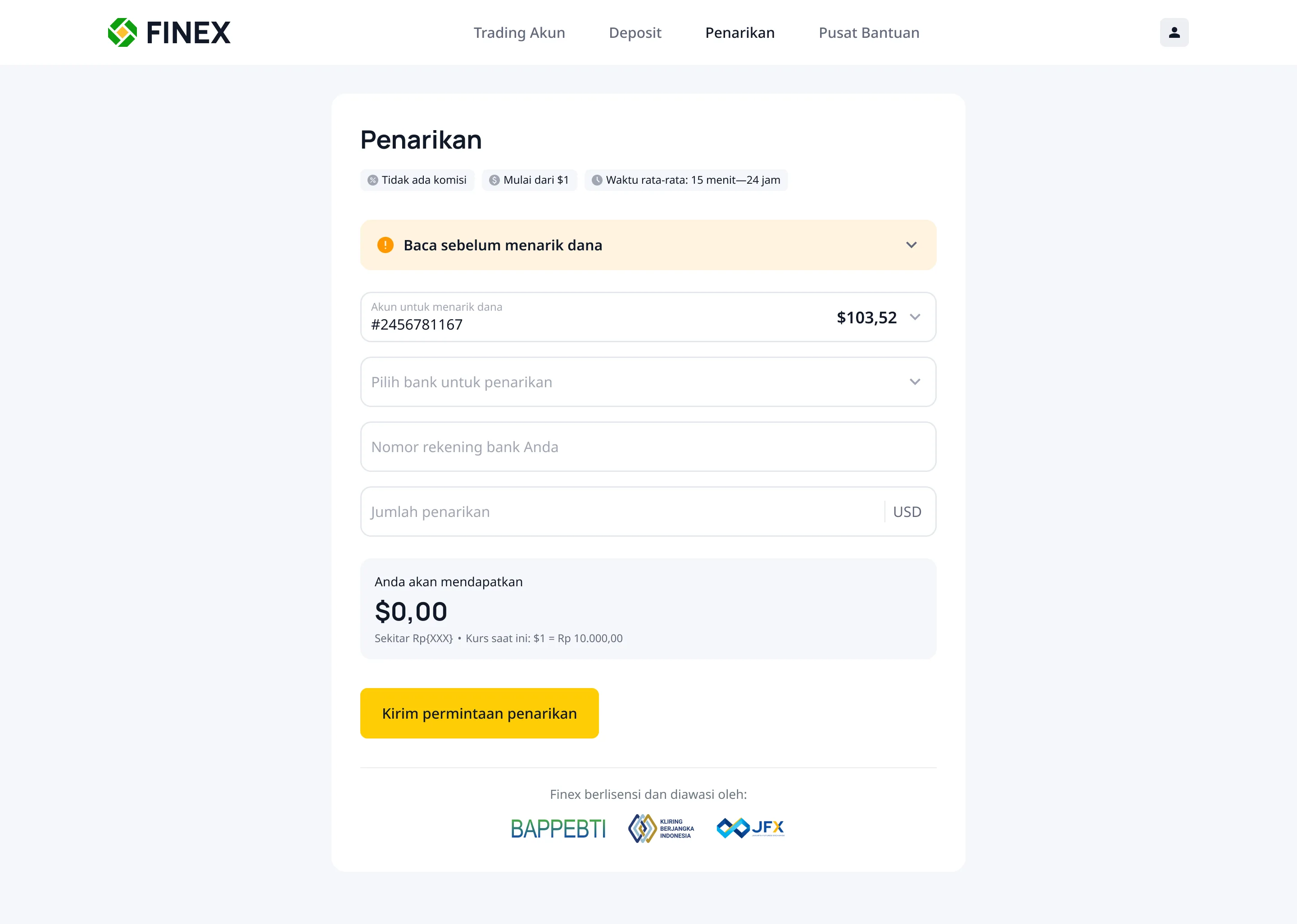
Task: Go to the Trading Akun menu
Action: [x=519, y=33]
